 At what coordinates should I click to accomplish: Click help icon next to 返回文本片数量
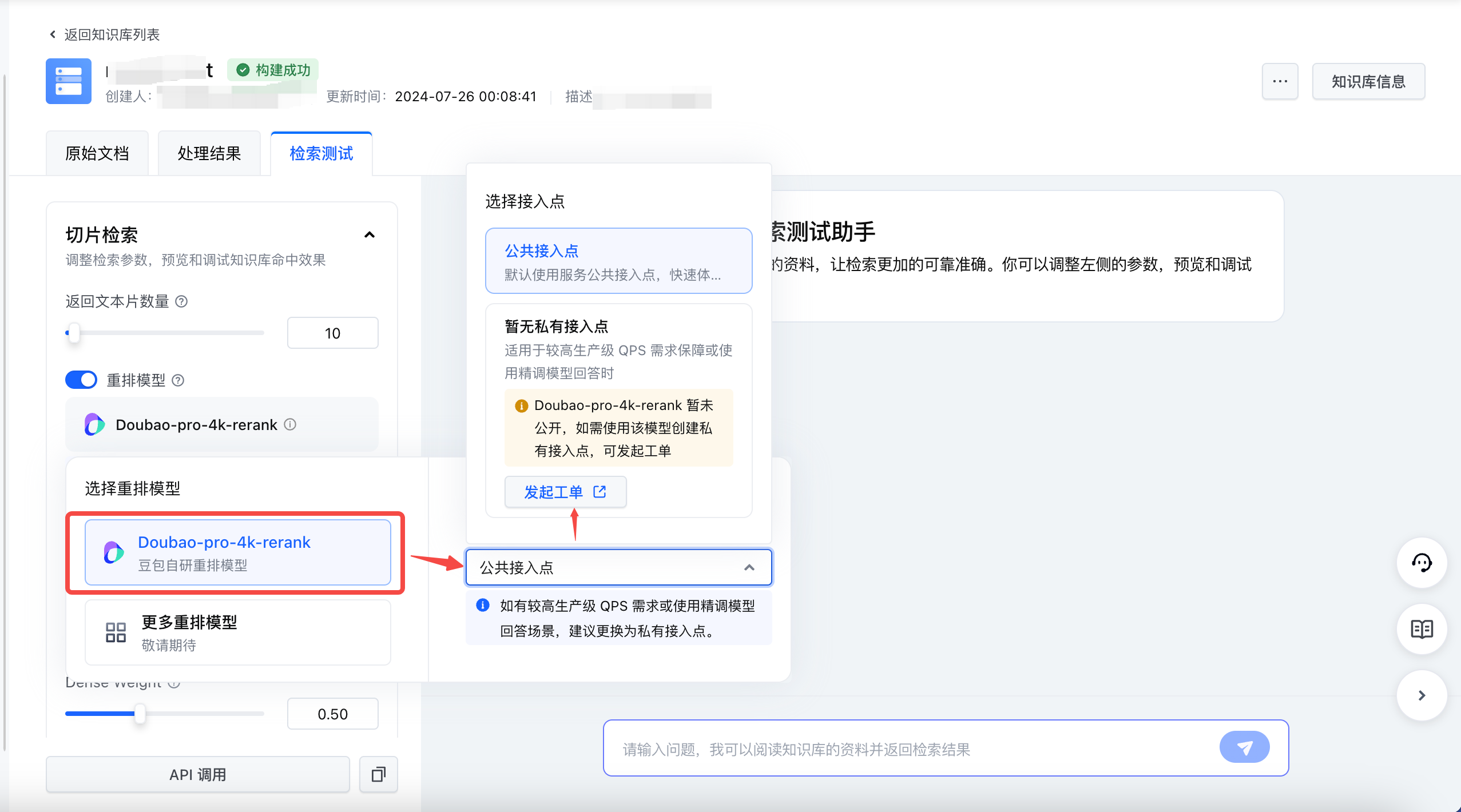click(181, 301)
